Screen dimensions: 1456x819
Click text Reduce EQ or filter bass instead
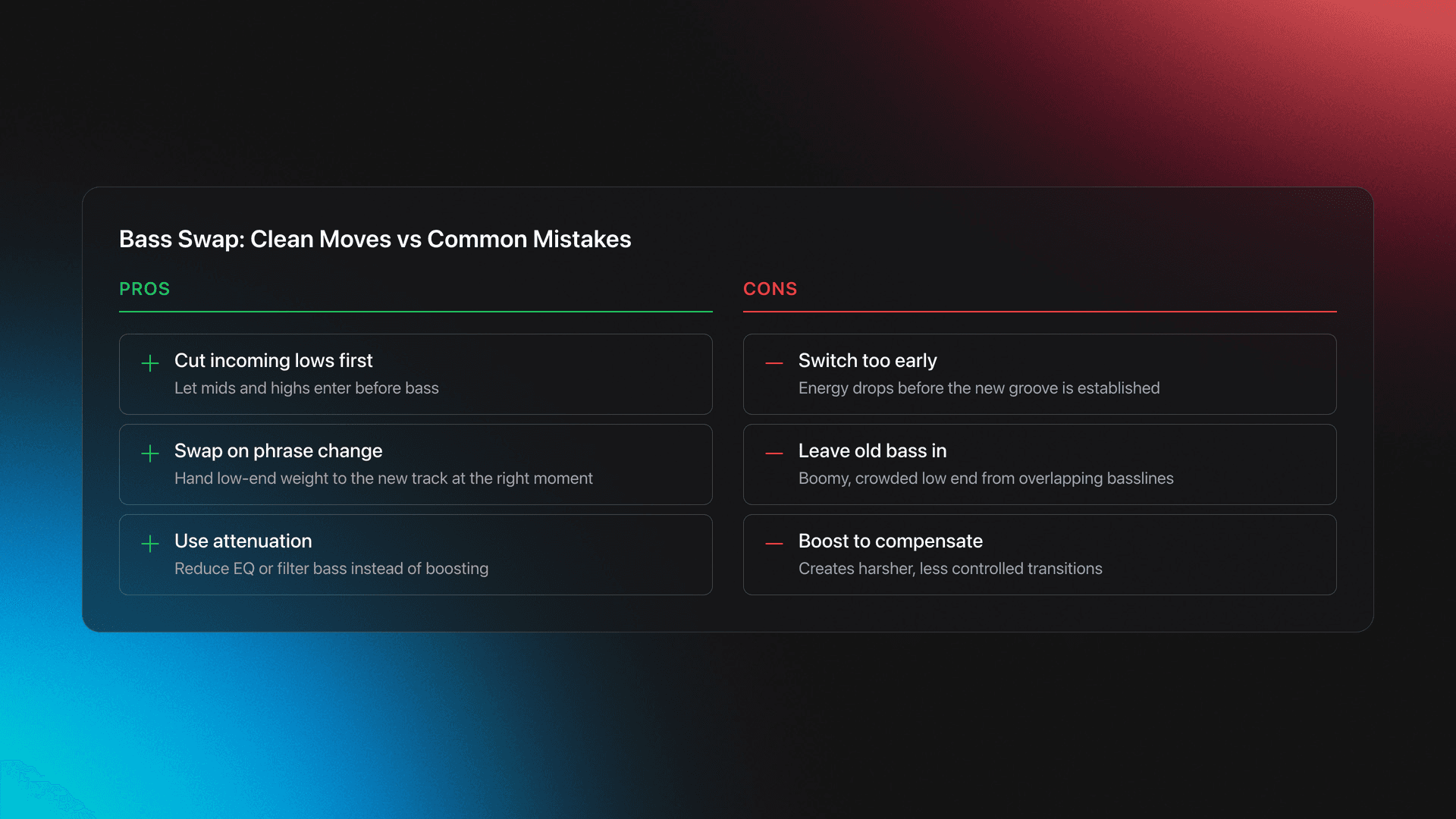click(331, 569)
